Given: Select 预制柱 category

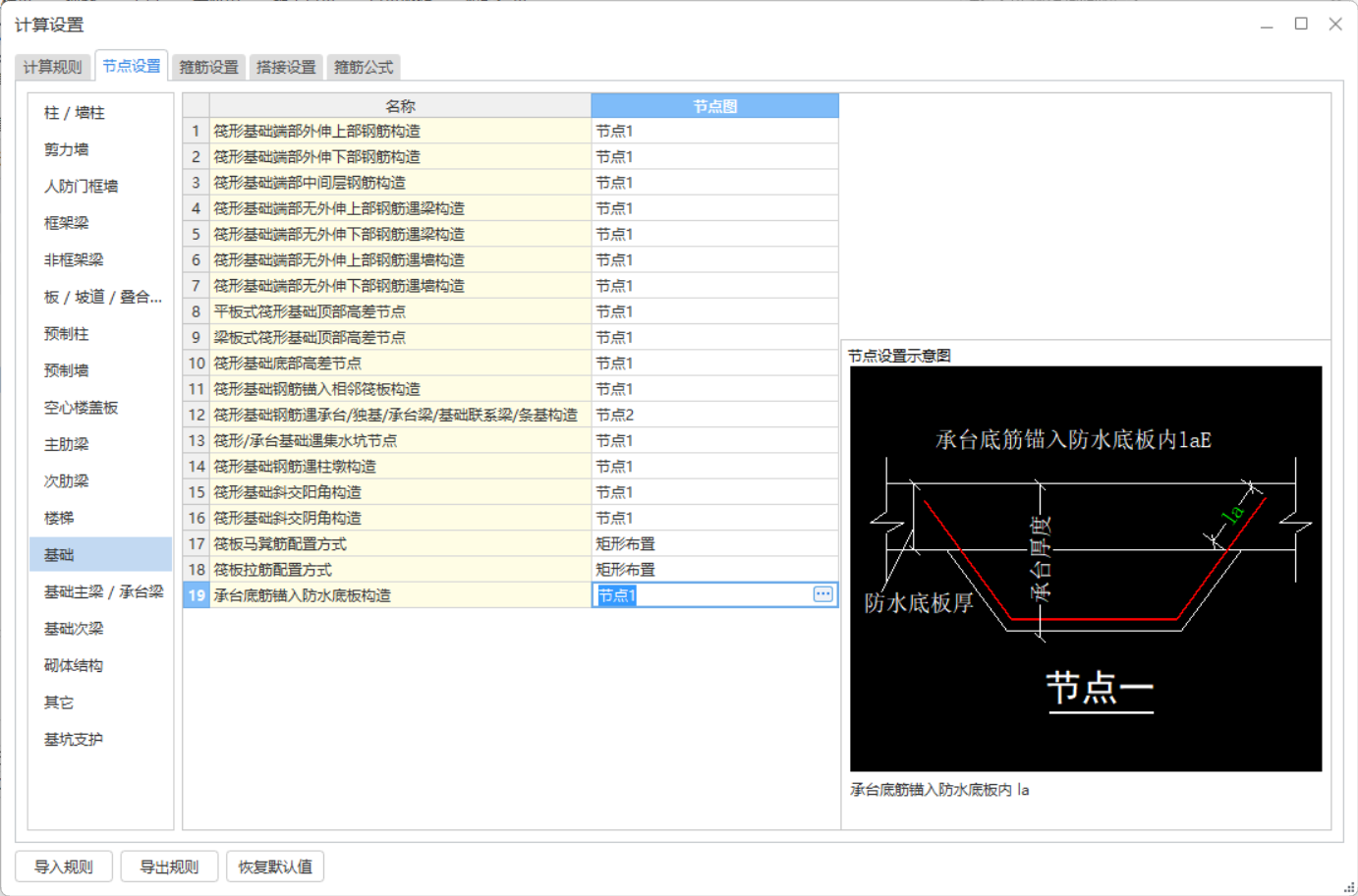Looking at the screenshot, I should tap(100, 334).
